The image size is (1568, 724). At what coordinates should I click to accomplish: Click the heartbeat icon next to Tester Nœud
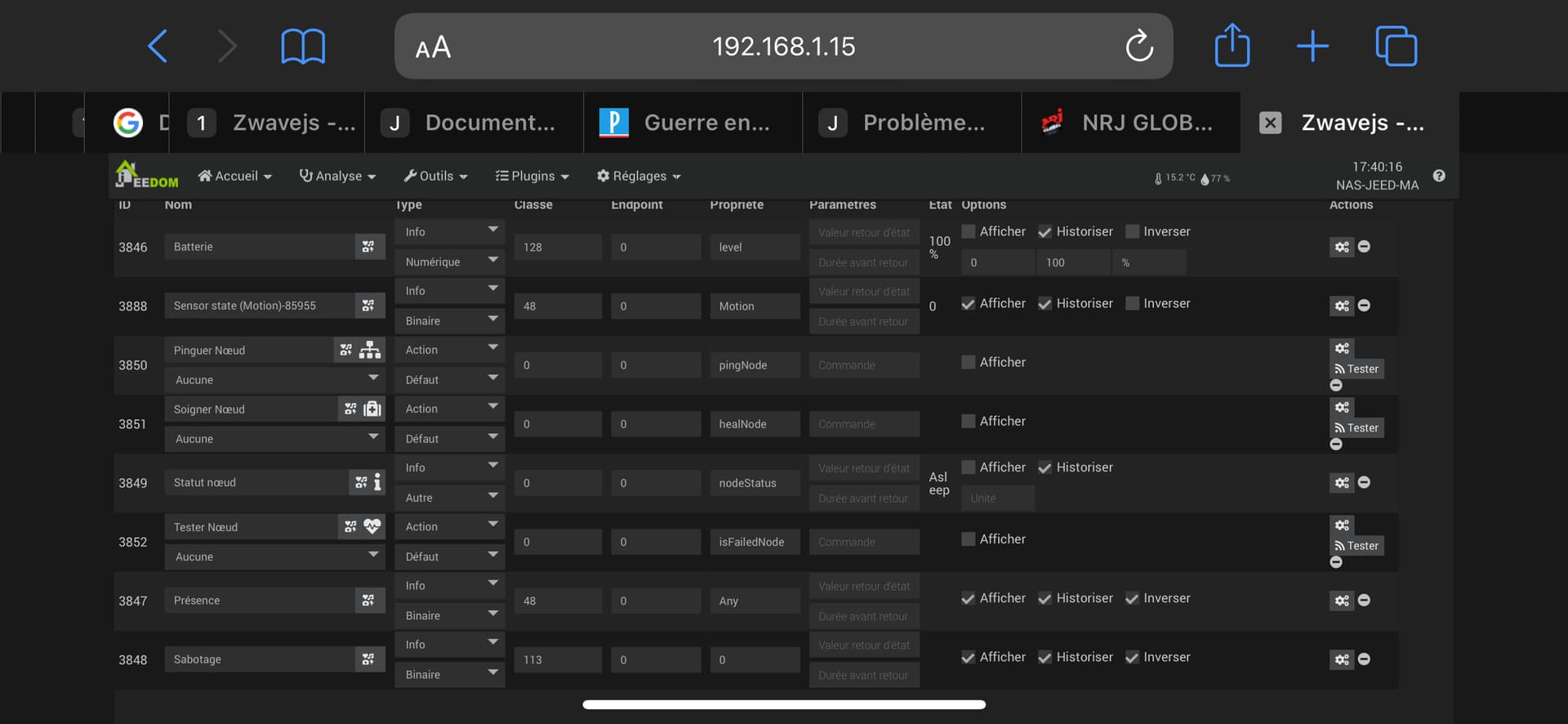[372, 527]
